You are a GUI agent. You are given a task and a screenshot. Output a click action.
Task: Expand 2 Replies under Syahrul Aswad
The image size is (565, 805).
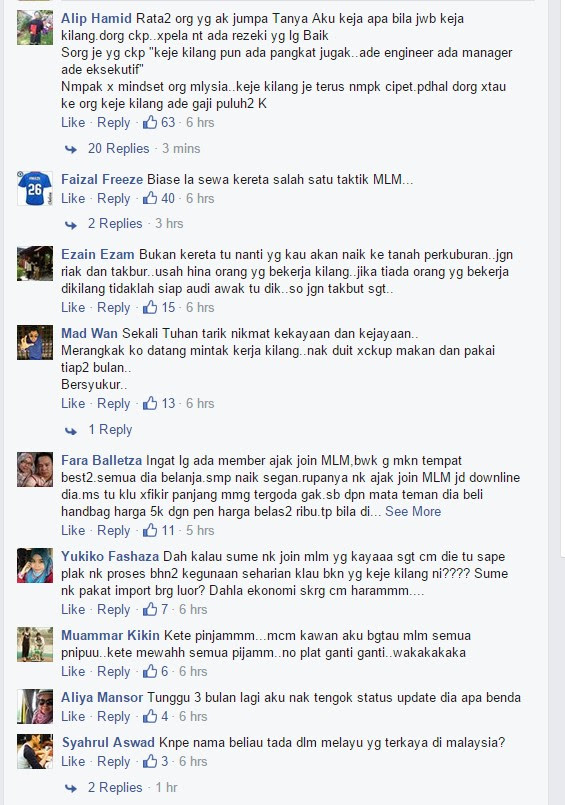[x=114, y=787]
